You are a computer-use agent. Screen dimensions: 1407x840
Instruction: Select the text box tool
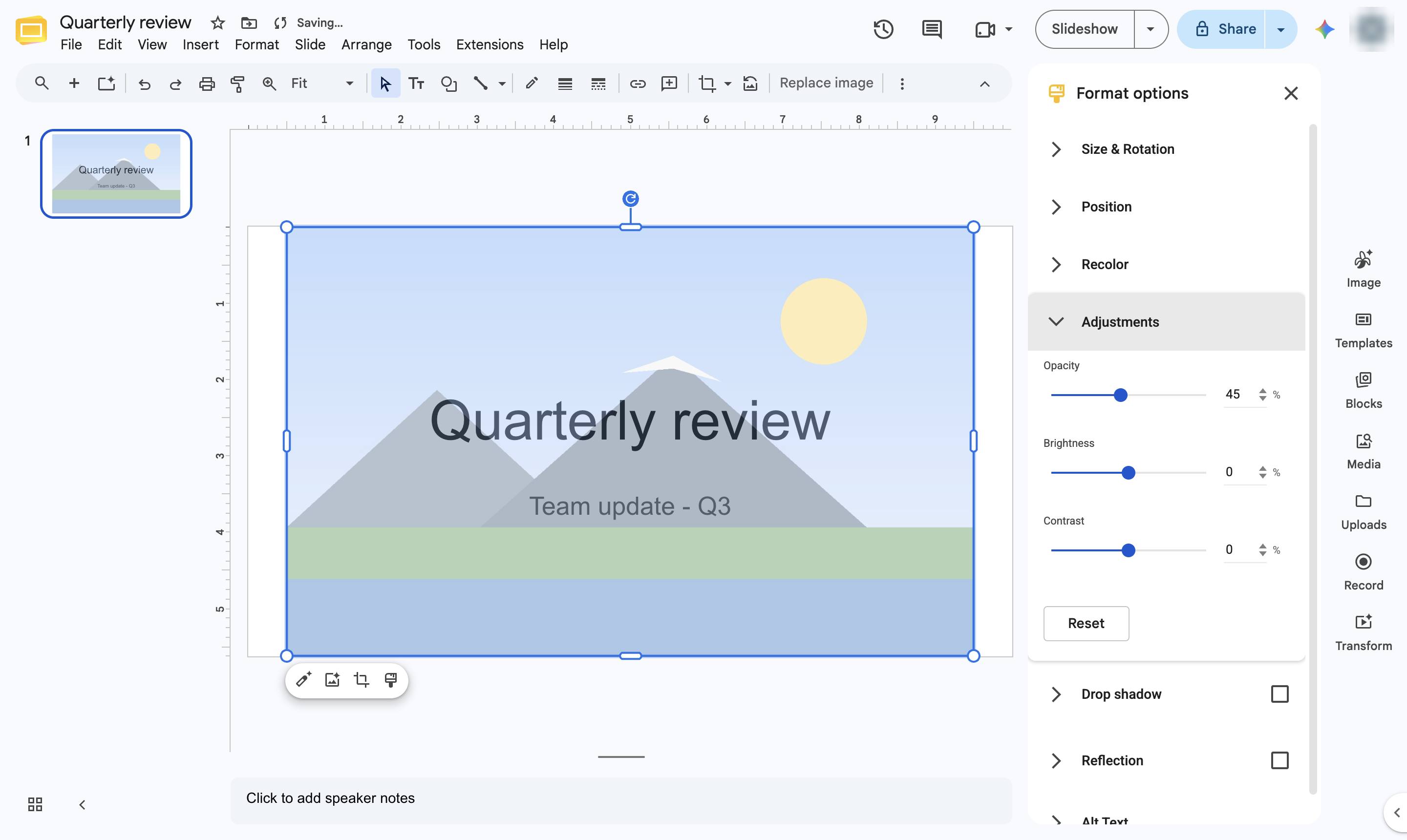(416, 84)
